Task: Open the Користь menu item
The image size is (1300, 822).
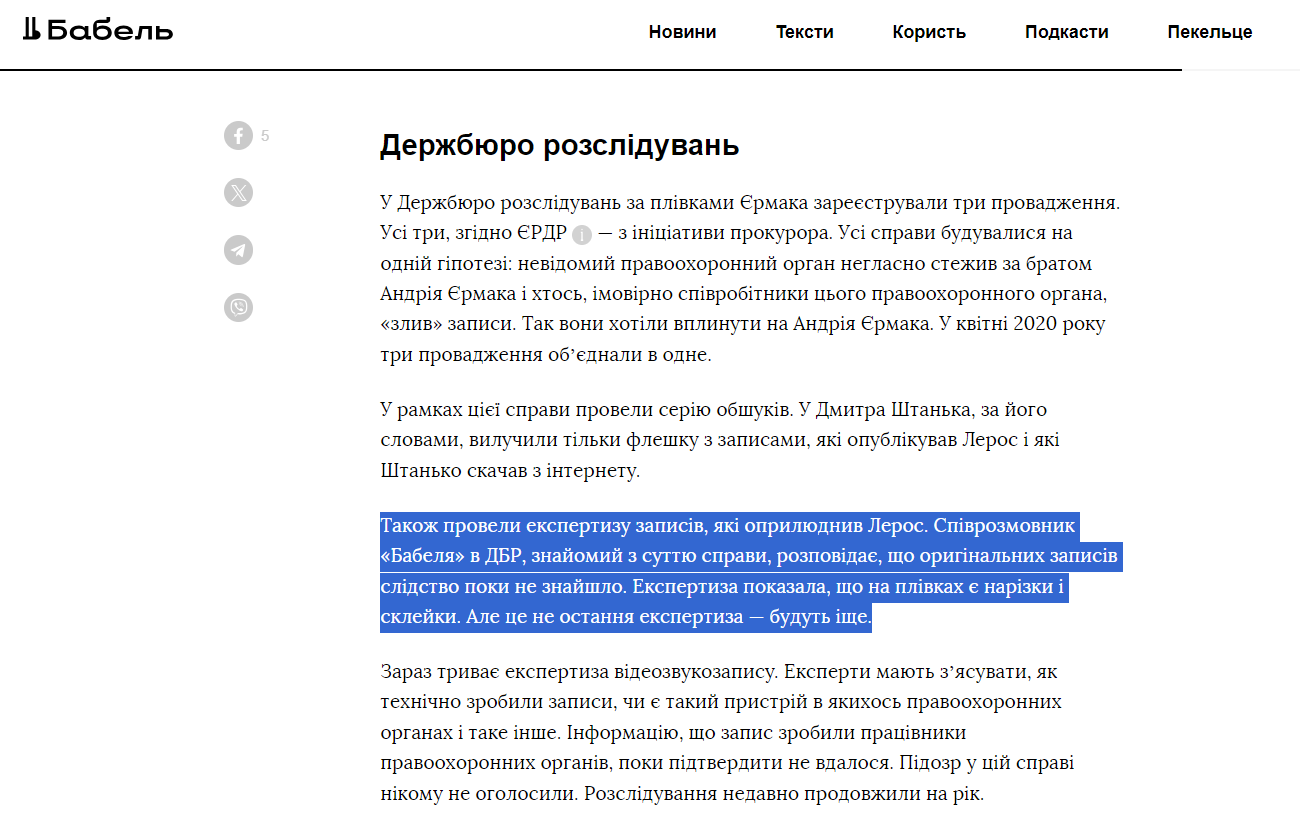Action: point(929,32)
